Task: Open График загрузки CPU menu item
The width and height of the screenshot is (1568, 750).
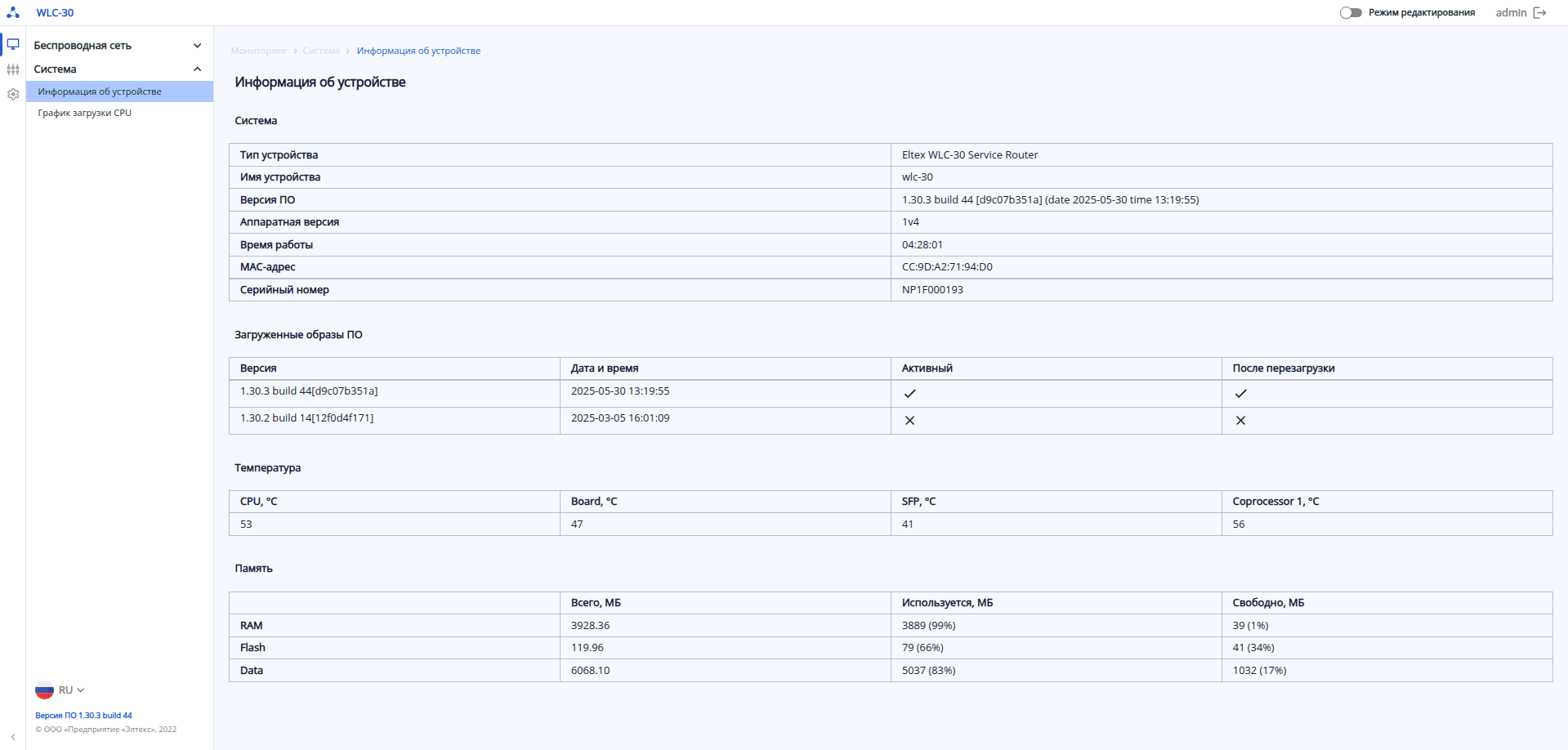Action: (x=85, y=113)
